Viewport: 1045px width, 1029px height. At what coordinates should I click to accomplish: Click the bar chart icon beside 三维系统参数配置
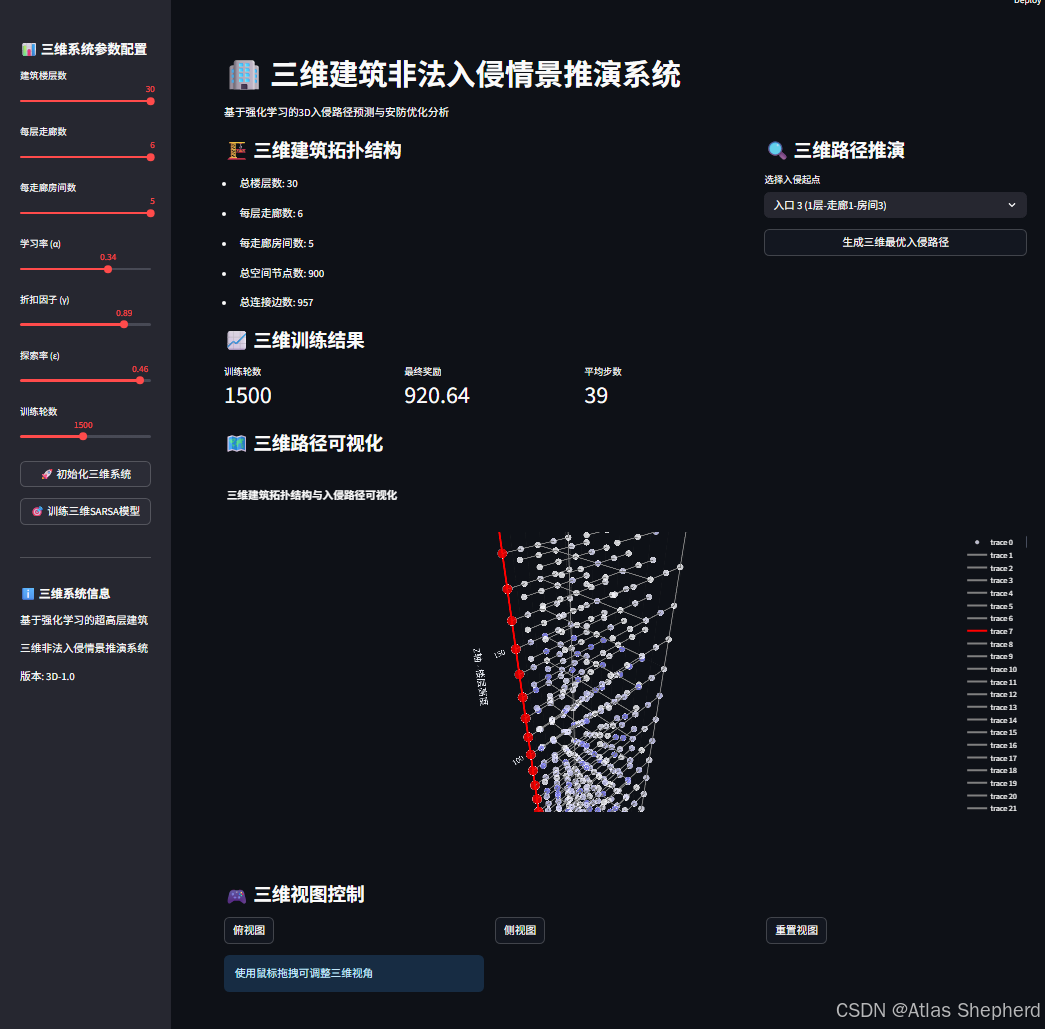point(29,49)
